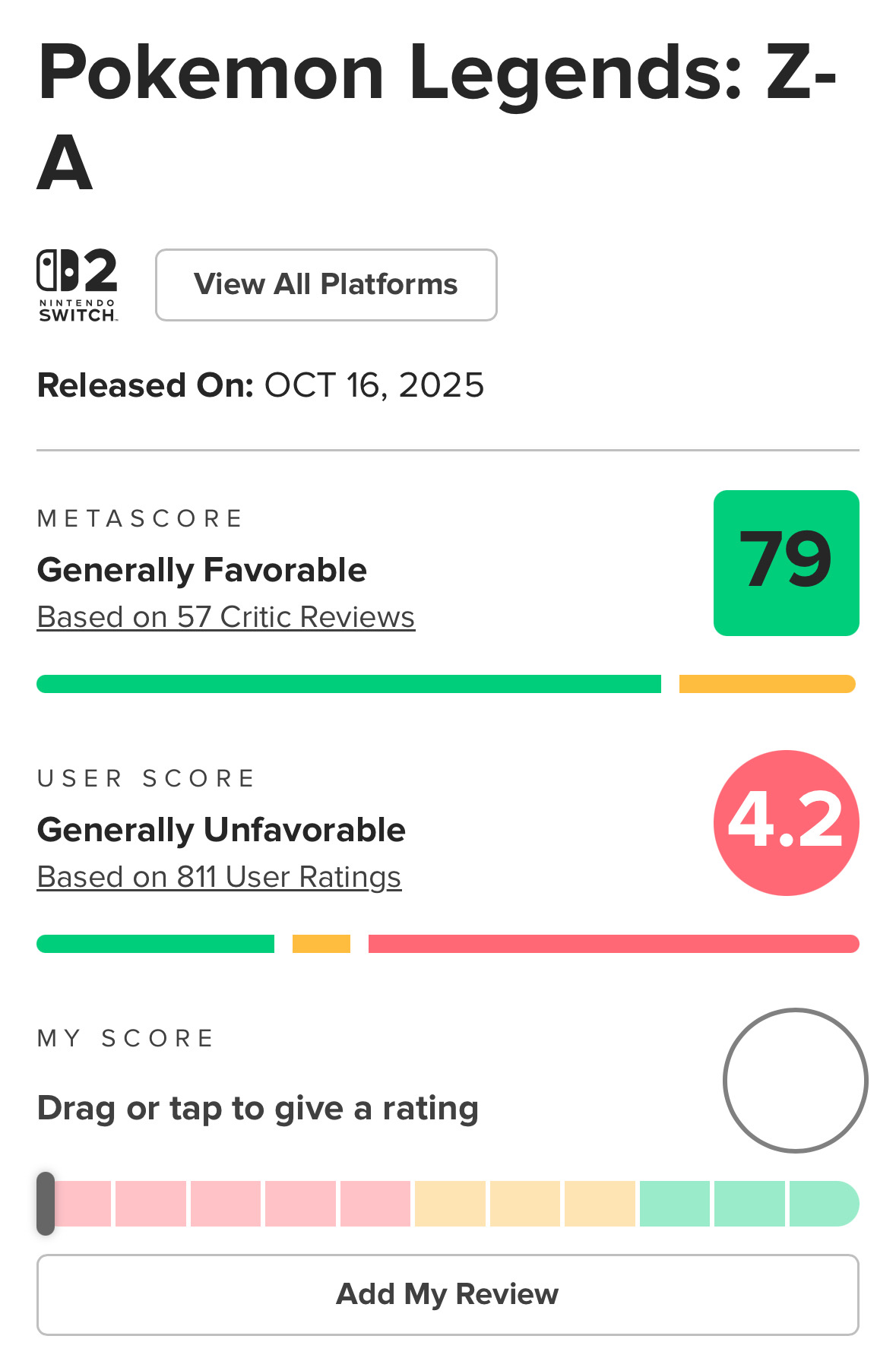896x1358 pixels.
Task: Open the Based on 811 User Ratings link
Action: [x=219, y=877]
